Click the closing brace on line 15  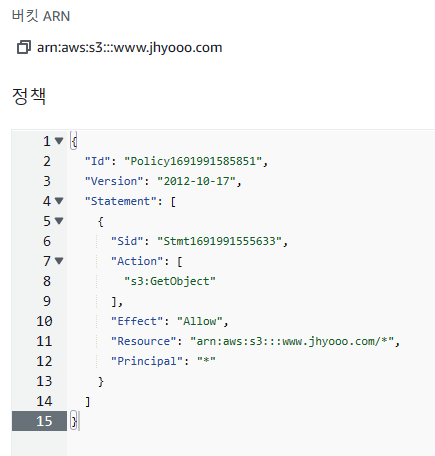point(74,421)
